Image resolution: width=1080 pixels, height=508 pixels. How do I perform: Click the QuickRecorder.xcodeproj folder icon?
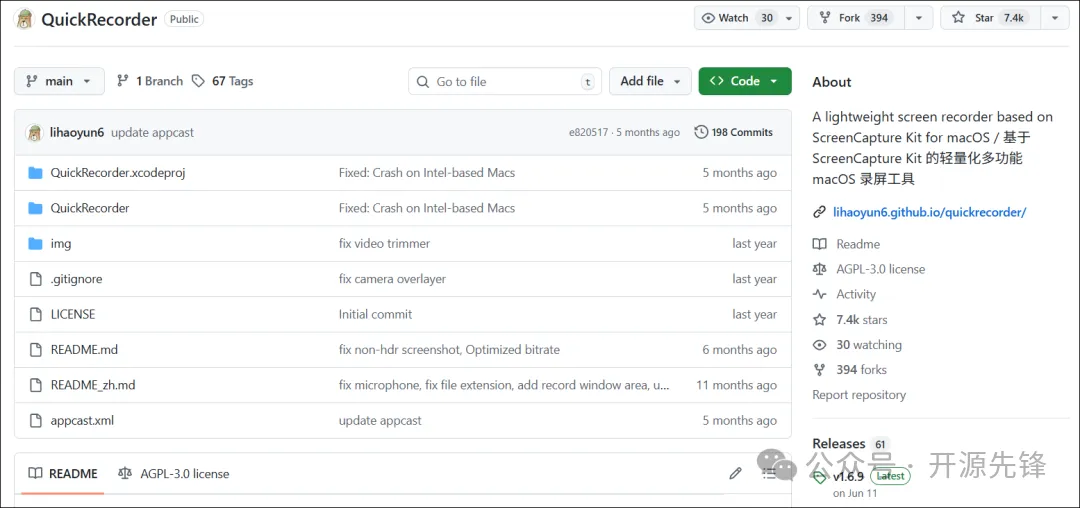35,173
